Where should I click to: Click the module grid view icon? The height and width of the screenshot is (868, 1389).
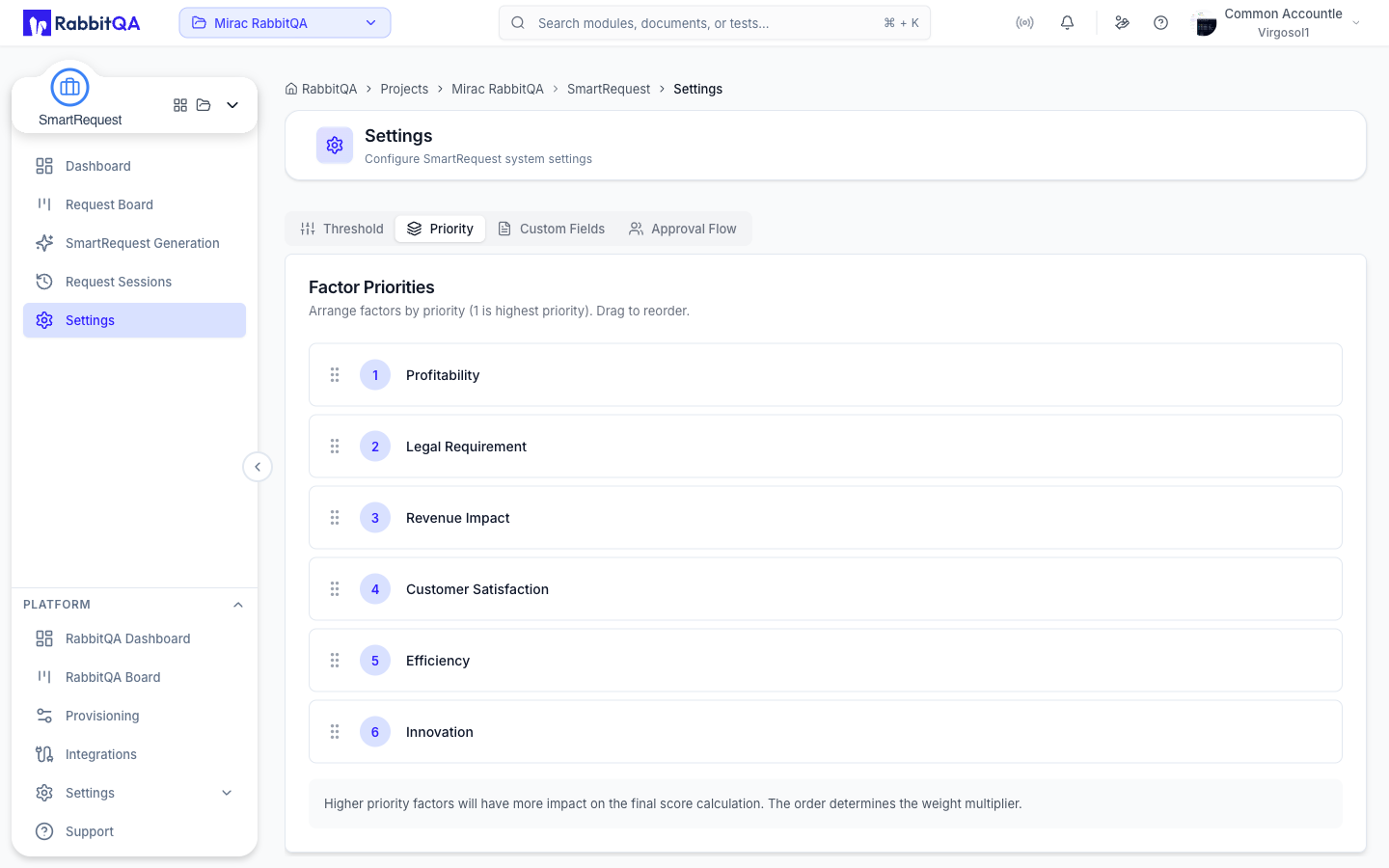[180, 105]
